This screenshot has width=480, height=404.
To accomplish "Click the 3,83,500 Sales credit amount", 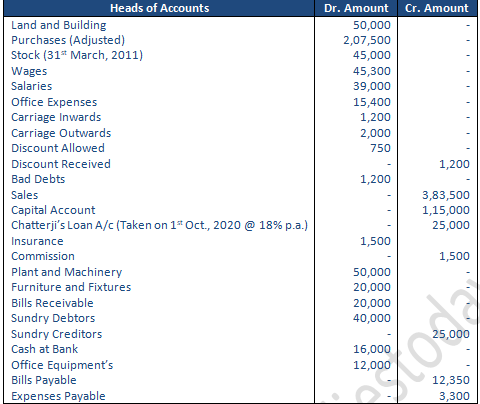I will click(x=446, y=195).
